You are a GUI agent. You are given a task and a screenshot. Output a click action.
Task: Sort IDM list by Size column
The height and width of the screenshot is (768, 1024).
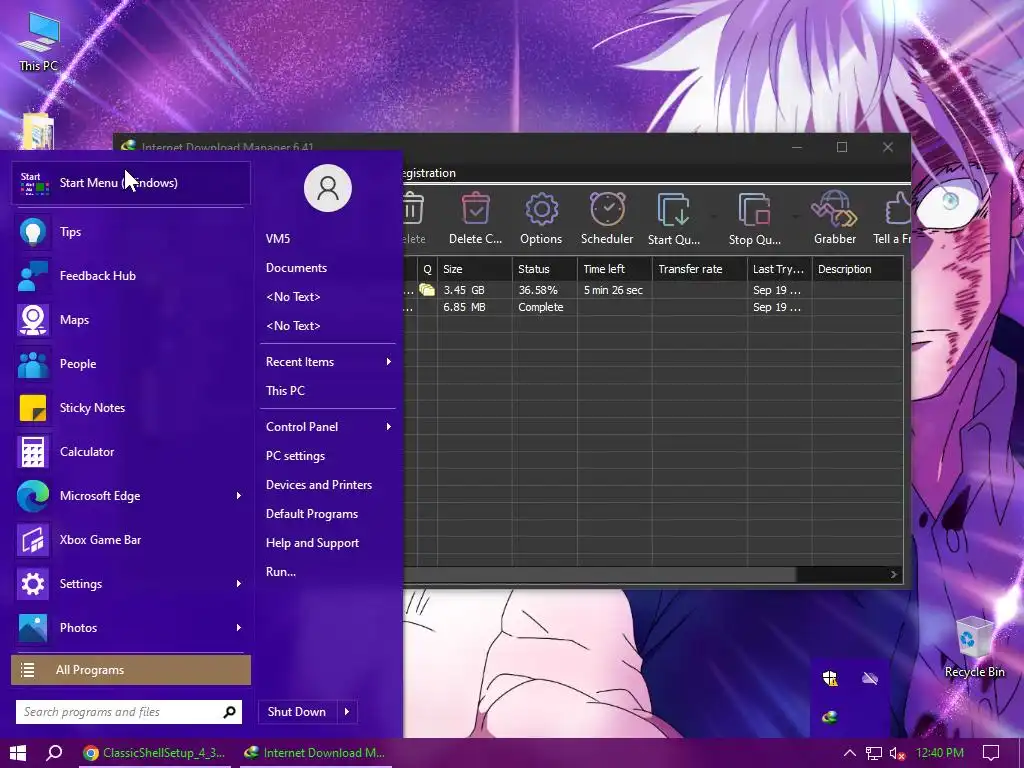[475, 269]
